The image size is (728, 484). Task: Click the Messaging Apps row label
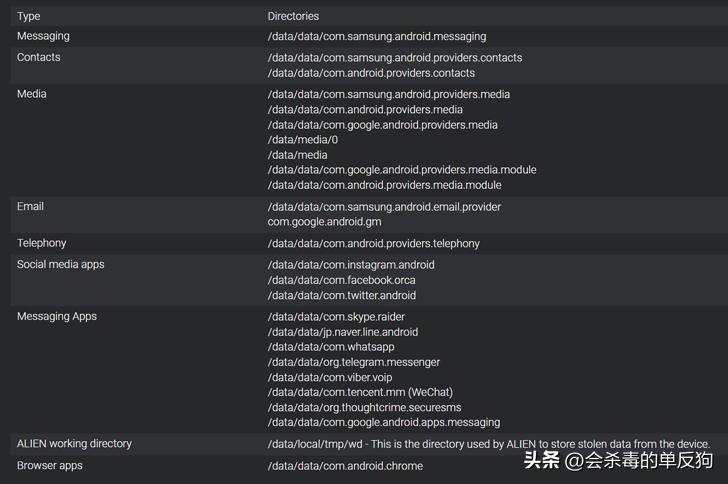coord(56,316)
